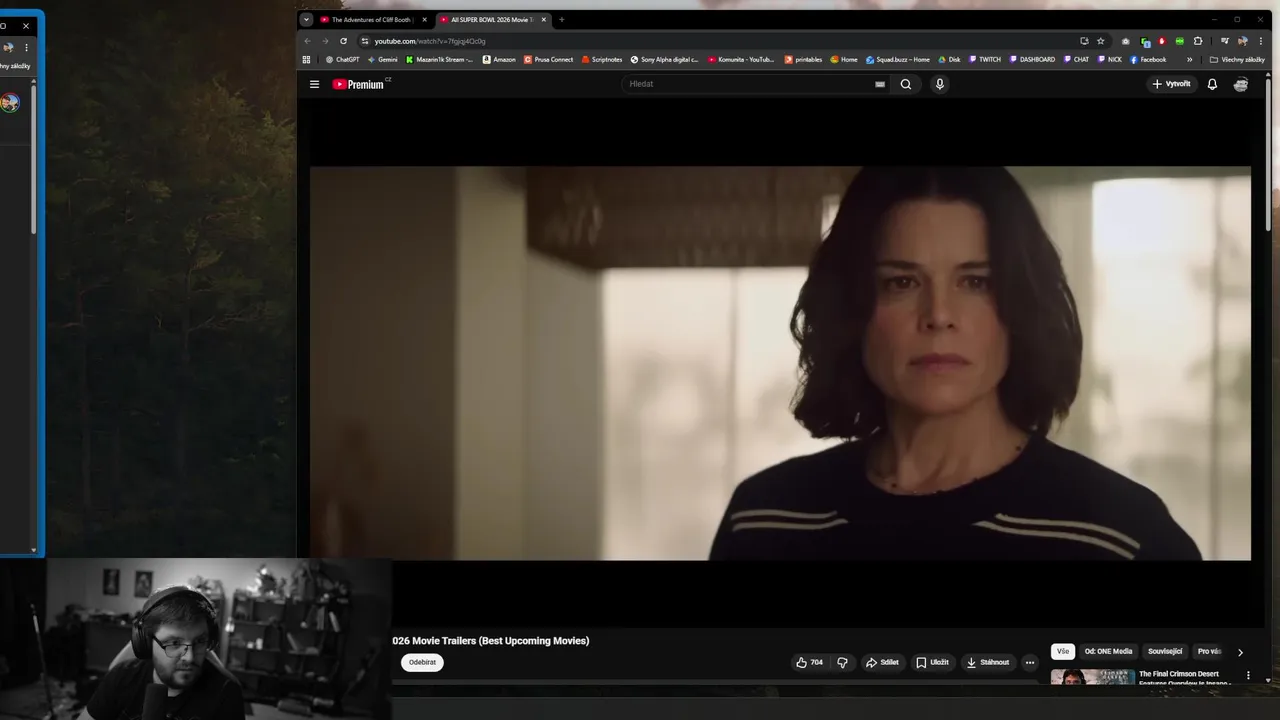Open the bookmarks bar apps grid icon
1280x720 pixels.
(x=307, y=59)
